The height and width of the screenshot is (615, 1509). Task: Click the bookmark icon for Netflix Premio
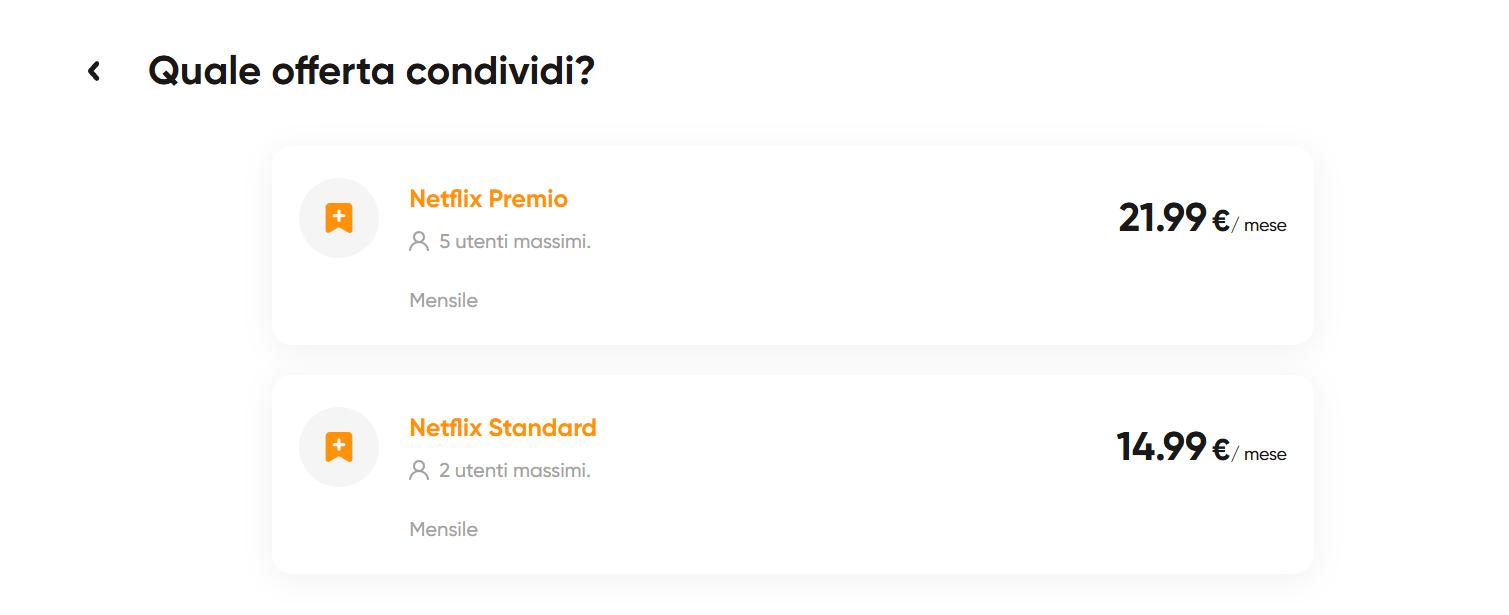pos(339,218)
